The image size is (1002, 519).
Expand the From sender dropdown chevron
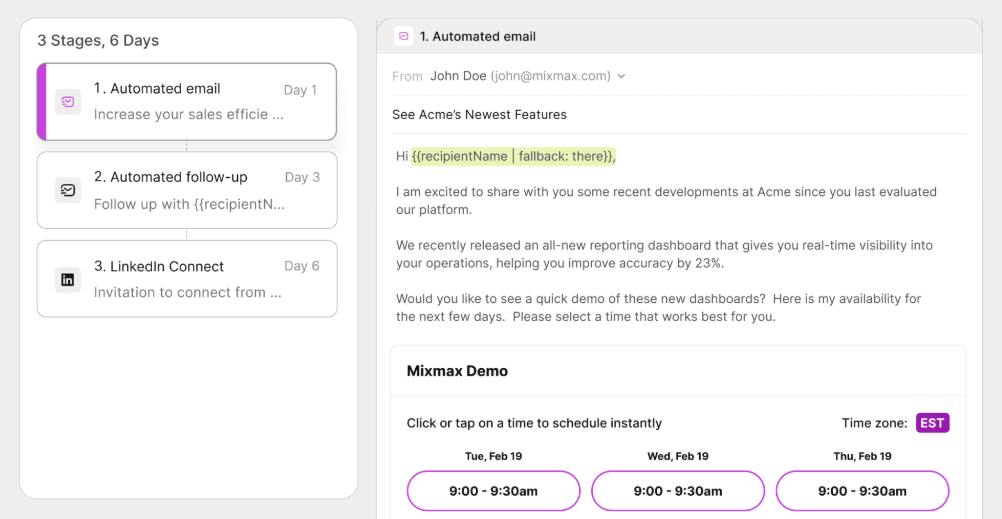coord(621,76)
